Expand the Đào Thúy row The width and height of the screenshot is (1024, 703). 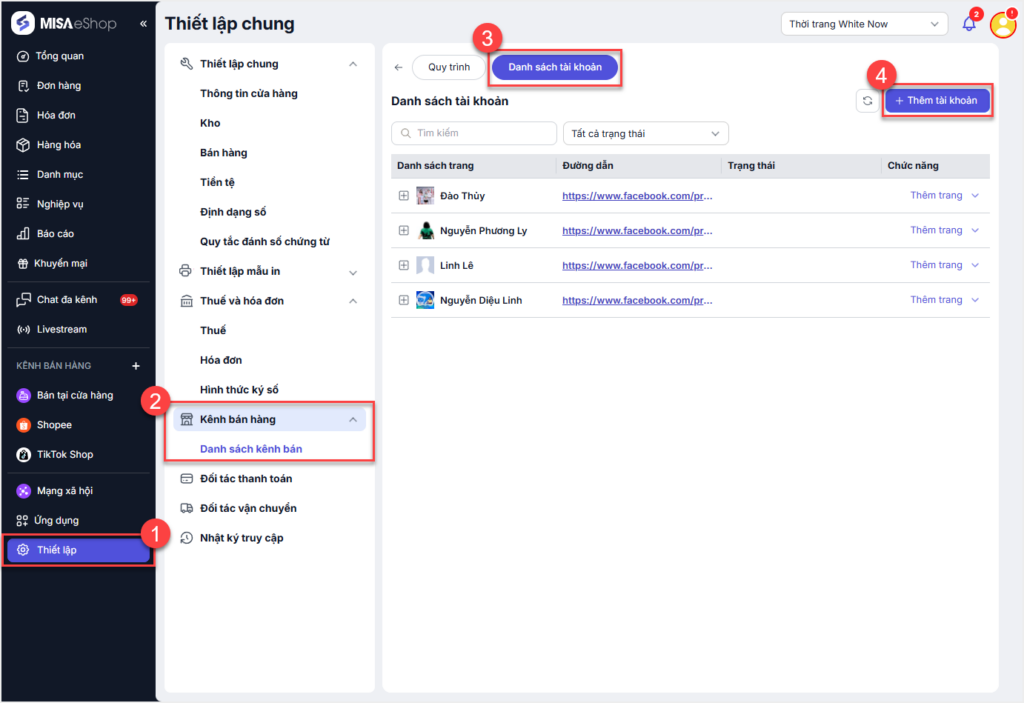tap(404, 195)
